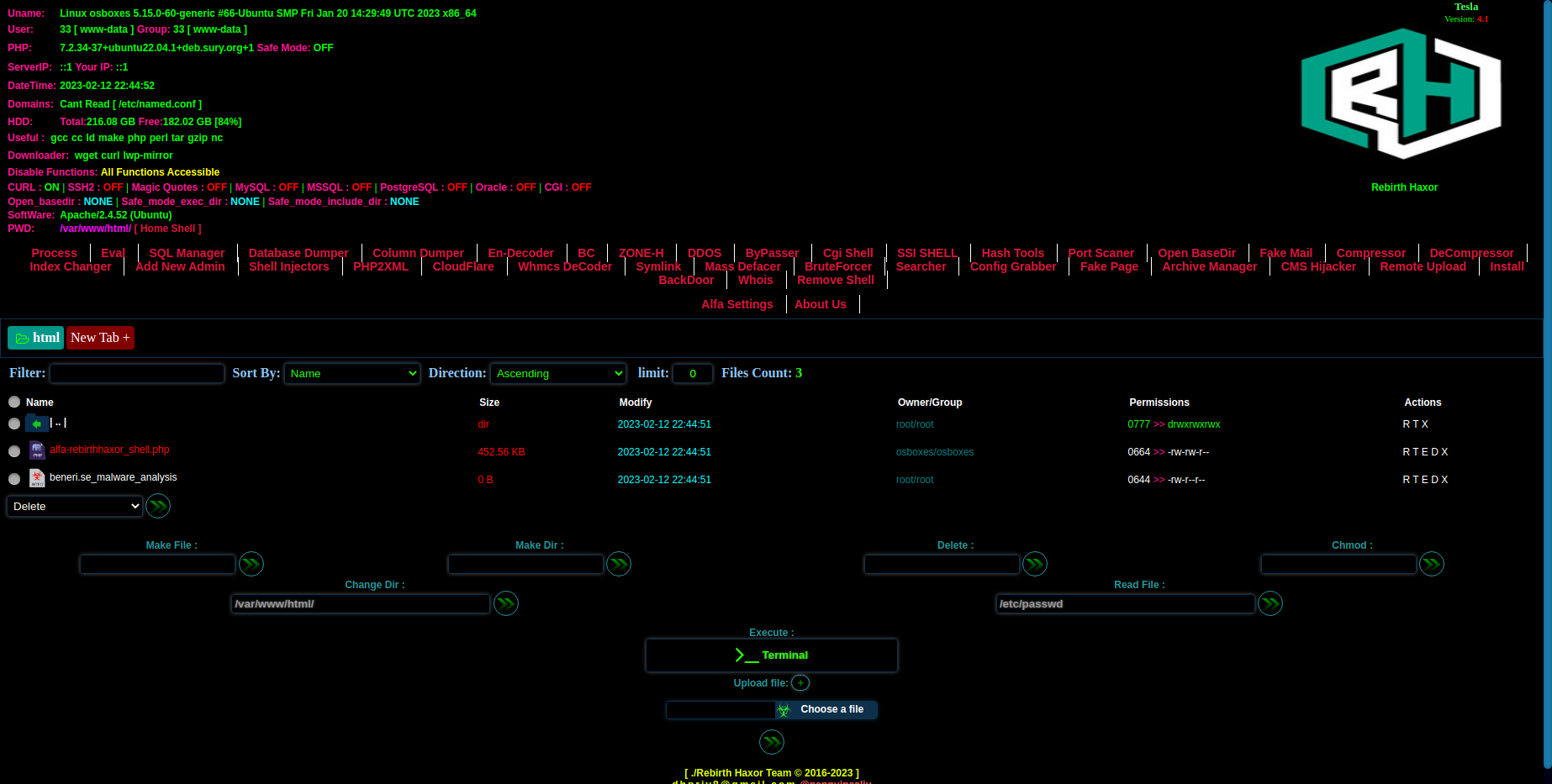The height and width of the screenshot is (784, 1552).
Task: Open the Direction Ascending dropdown
Action: point(558,373)
